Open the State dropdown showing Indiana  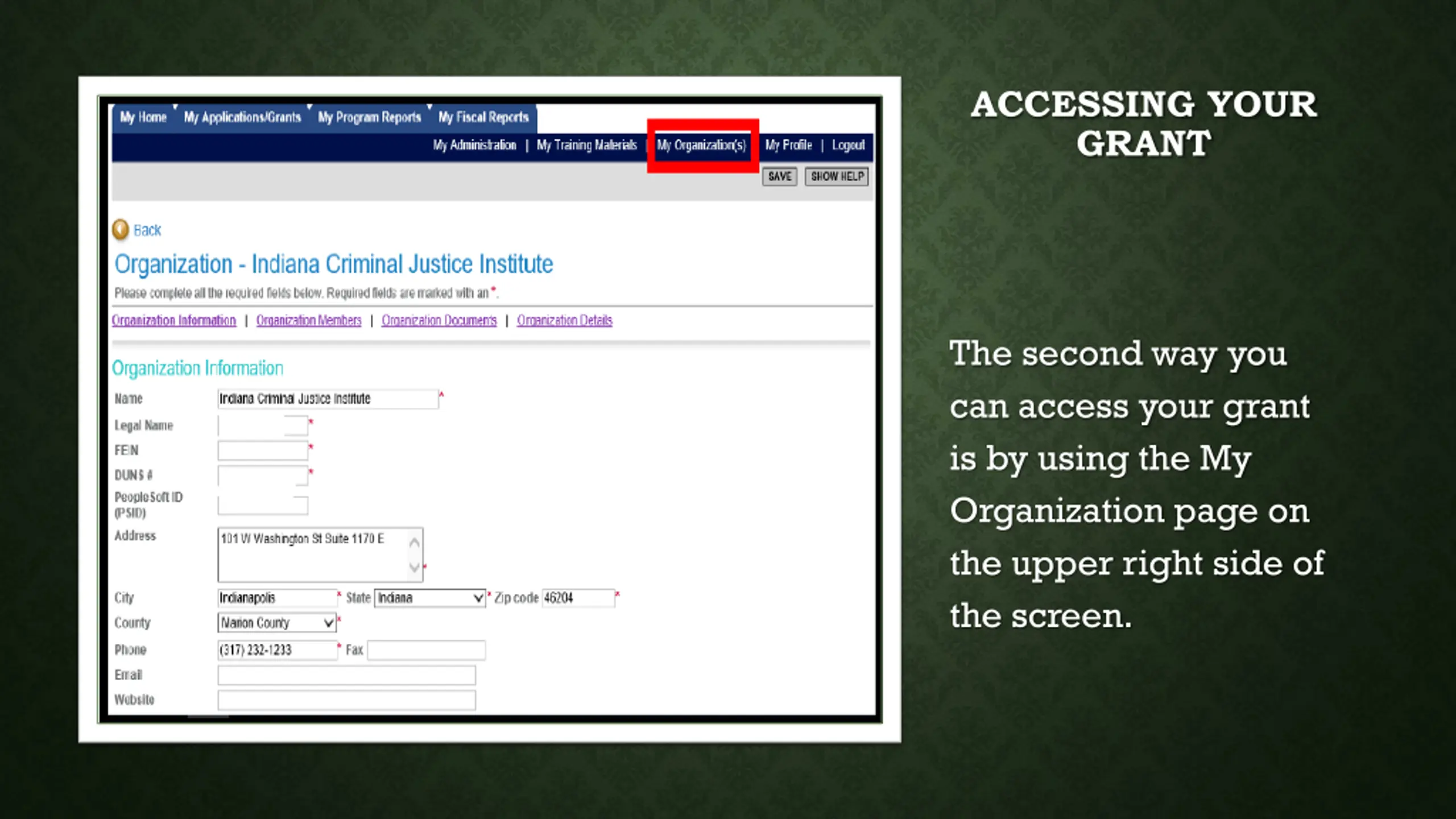point(430,598)
